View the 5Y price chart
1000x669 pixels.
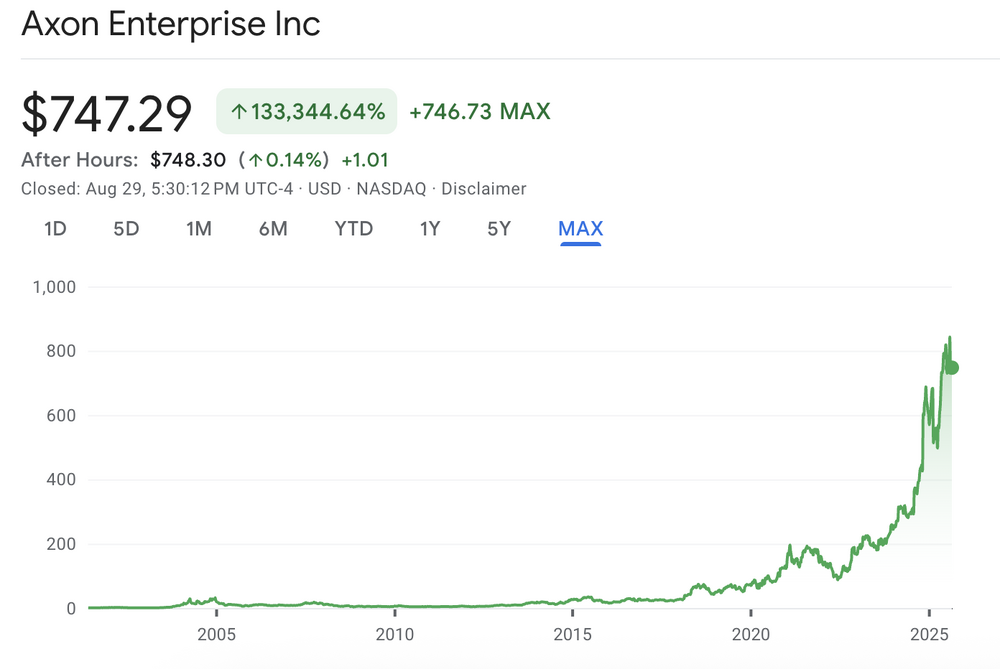click(x=499, y=229)
